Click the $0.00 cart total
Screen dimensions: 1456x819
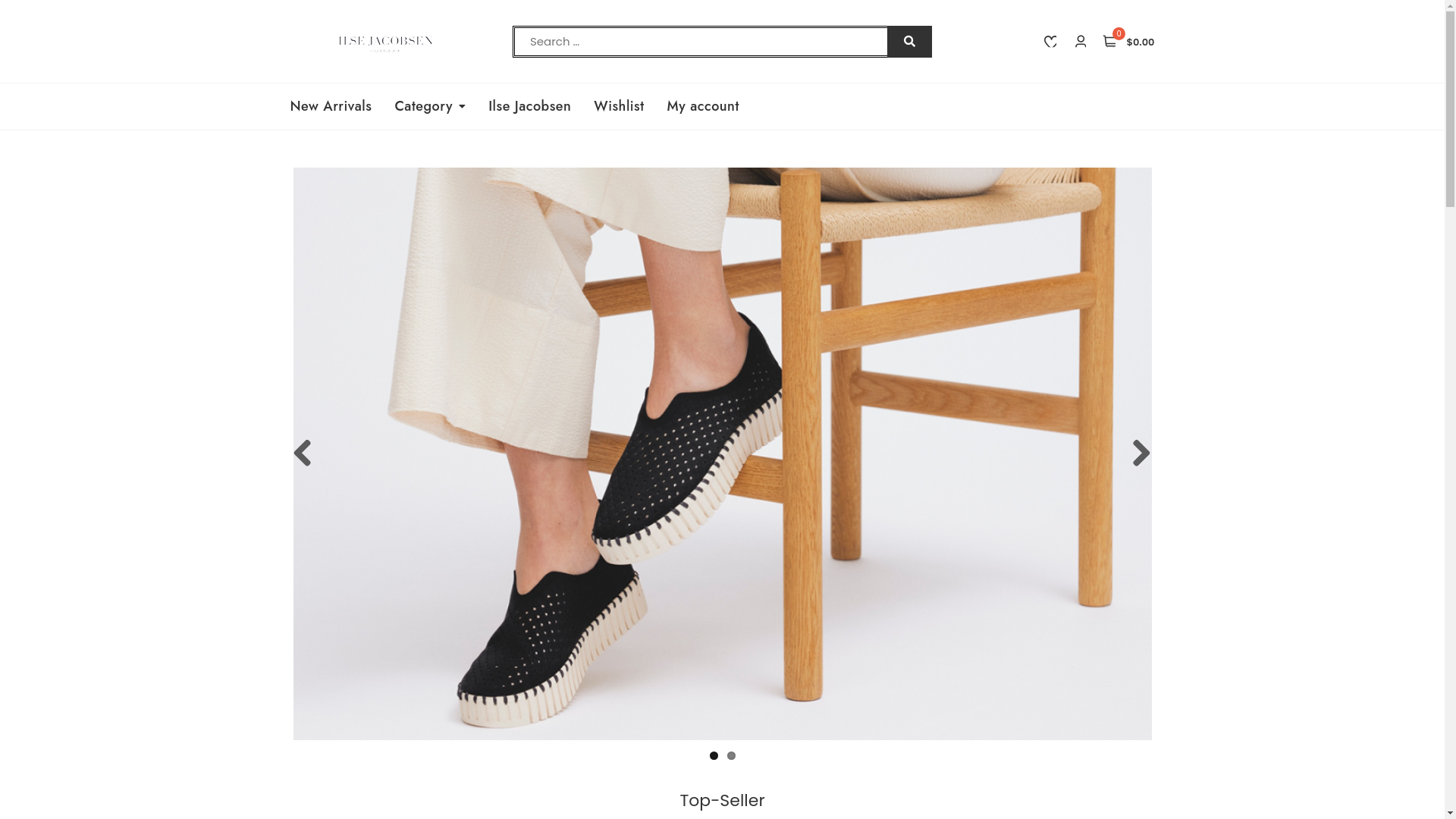tap(1140, 42)
